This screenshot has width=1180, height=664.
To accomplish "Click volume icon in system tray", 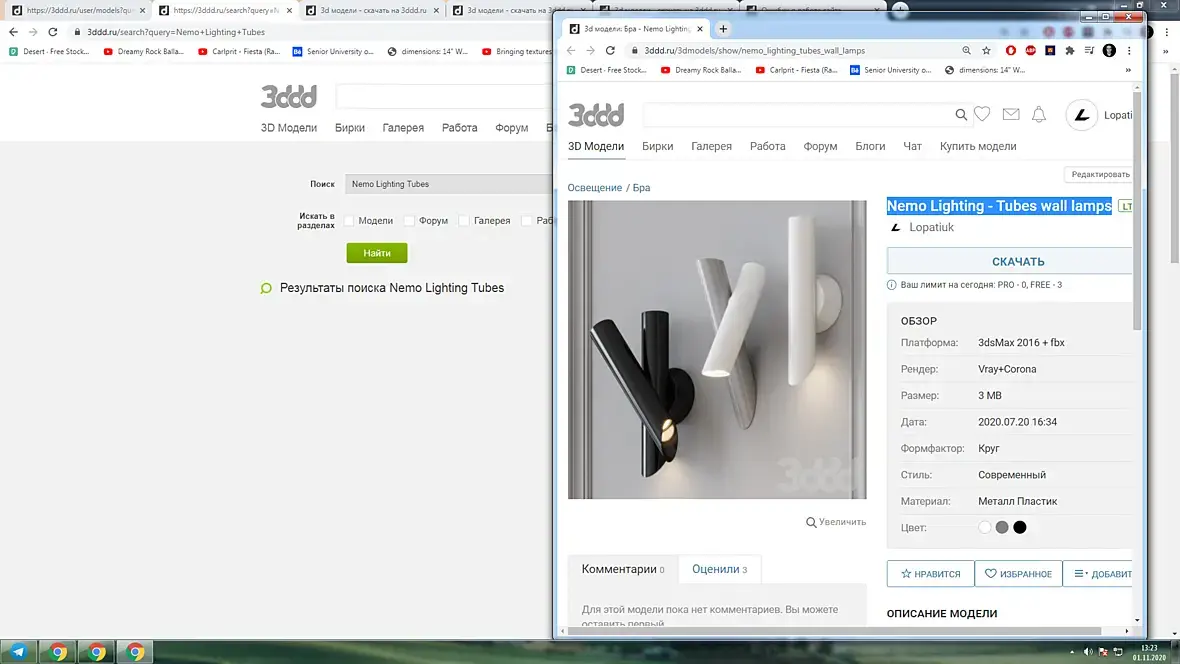I will coord(1087,652).
